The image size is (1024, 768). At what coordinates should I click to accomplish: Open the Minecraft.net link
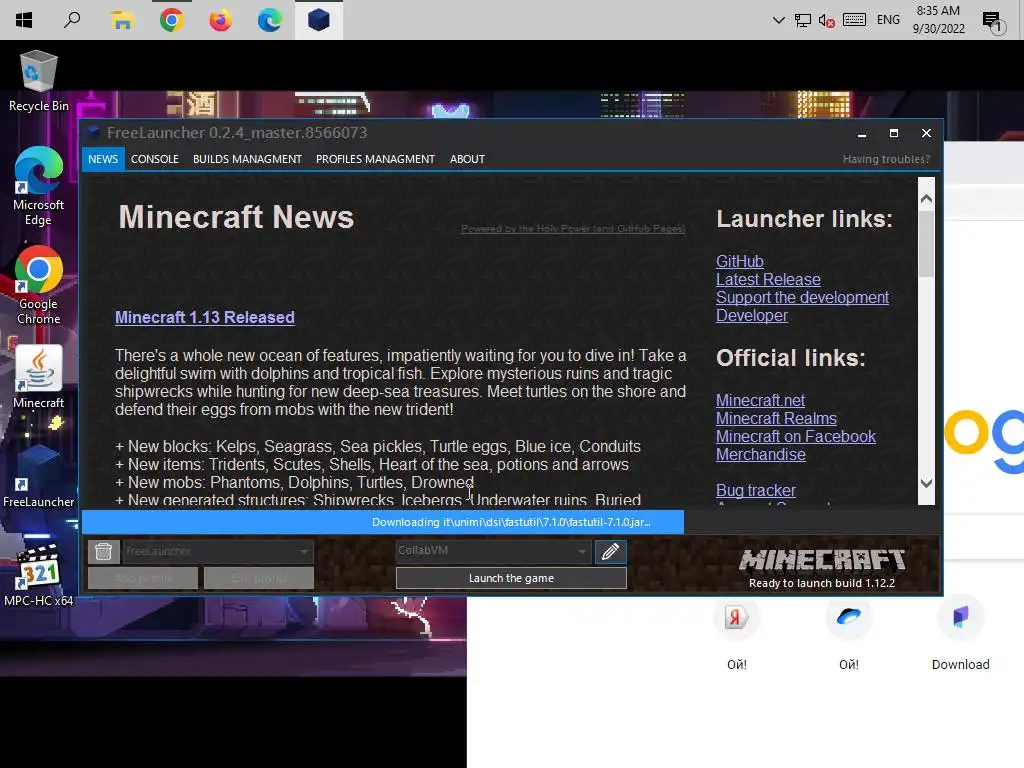pyautogui.click(x=760, y=400)
